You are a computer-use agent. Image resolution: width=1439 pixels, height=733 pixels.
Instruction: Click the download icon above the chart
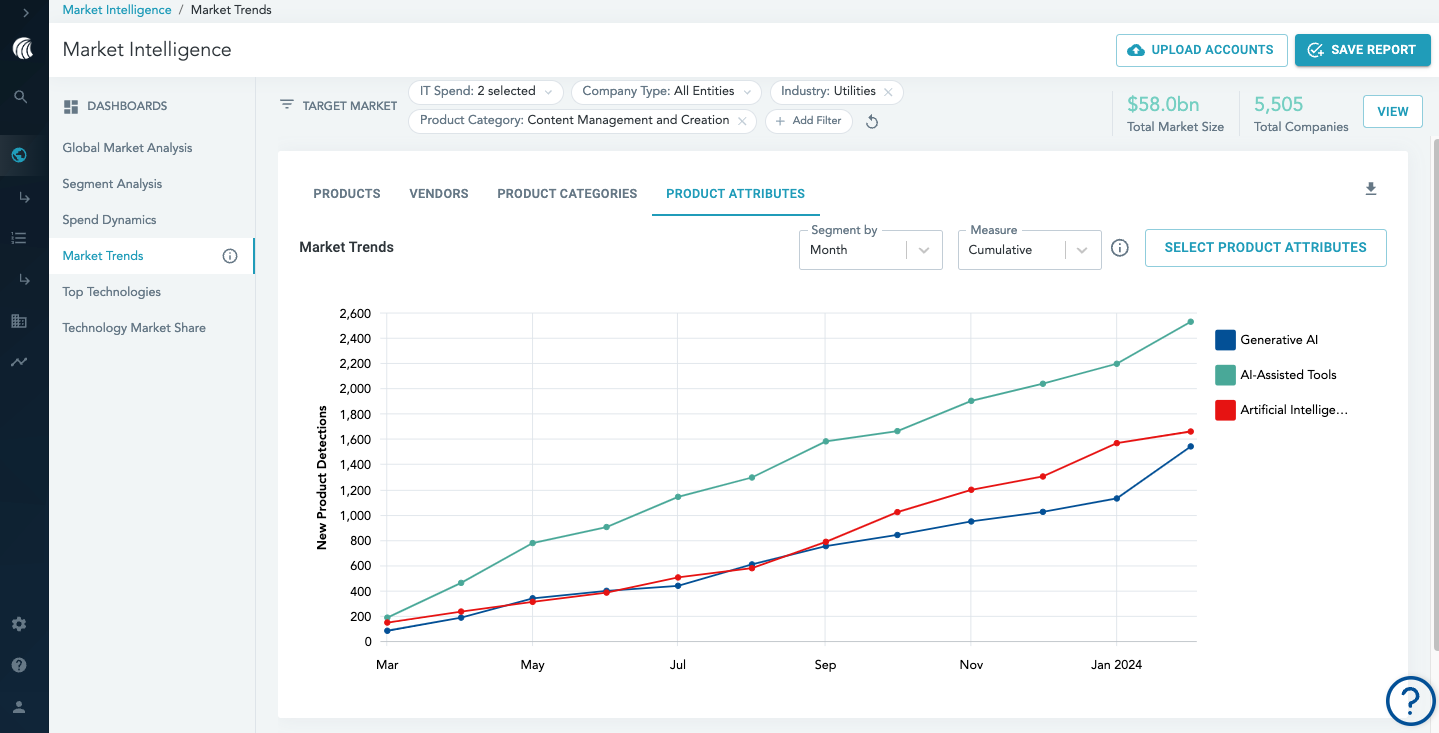tap(1371, 189)
